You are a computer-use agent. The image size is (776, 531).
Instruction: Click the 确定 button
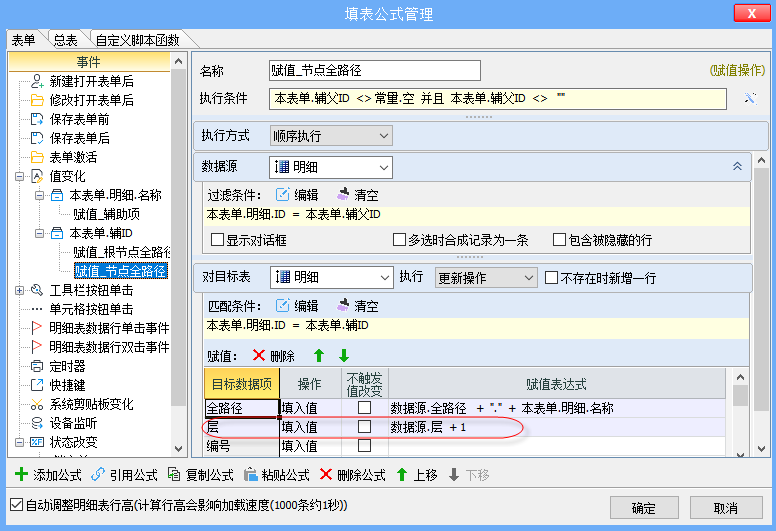644,508
